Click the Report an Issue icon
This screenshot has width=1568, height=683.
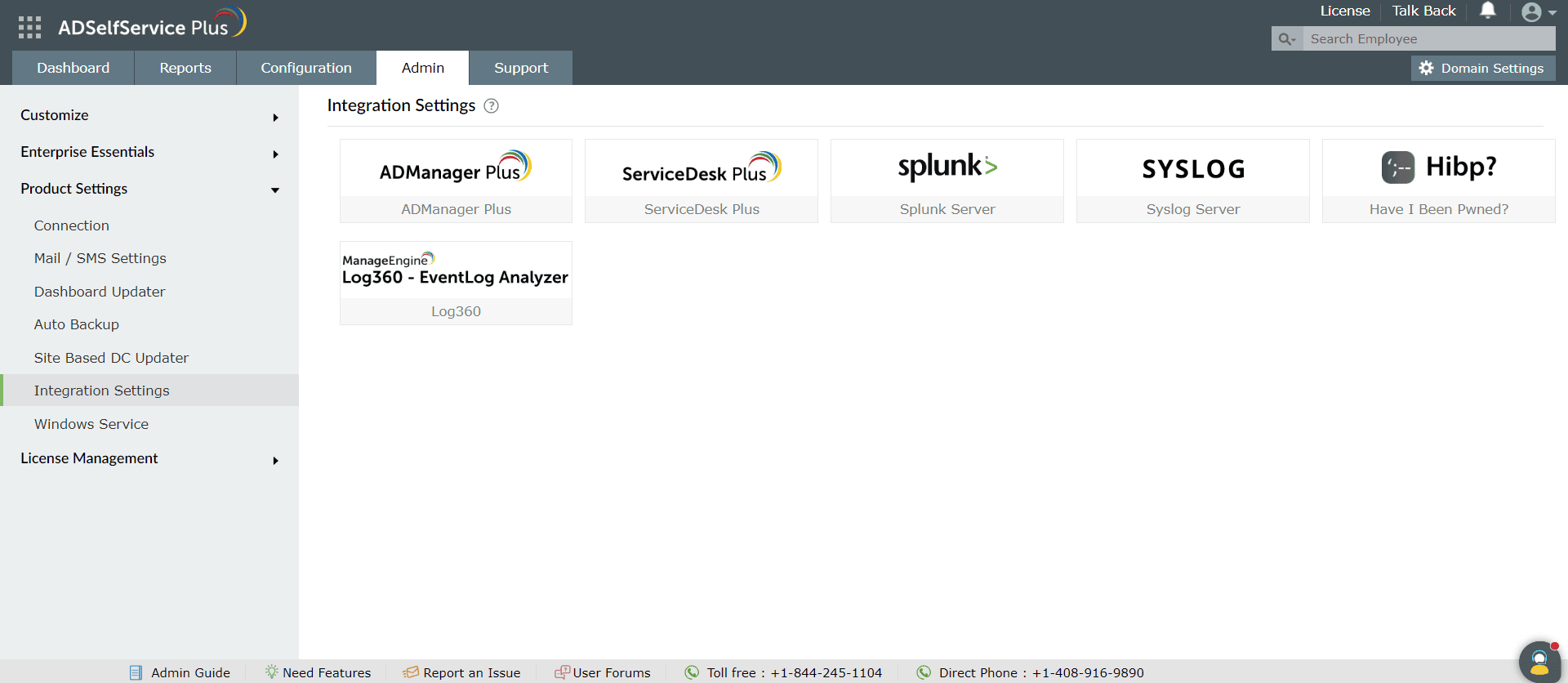(411, 672)
